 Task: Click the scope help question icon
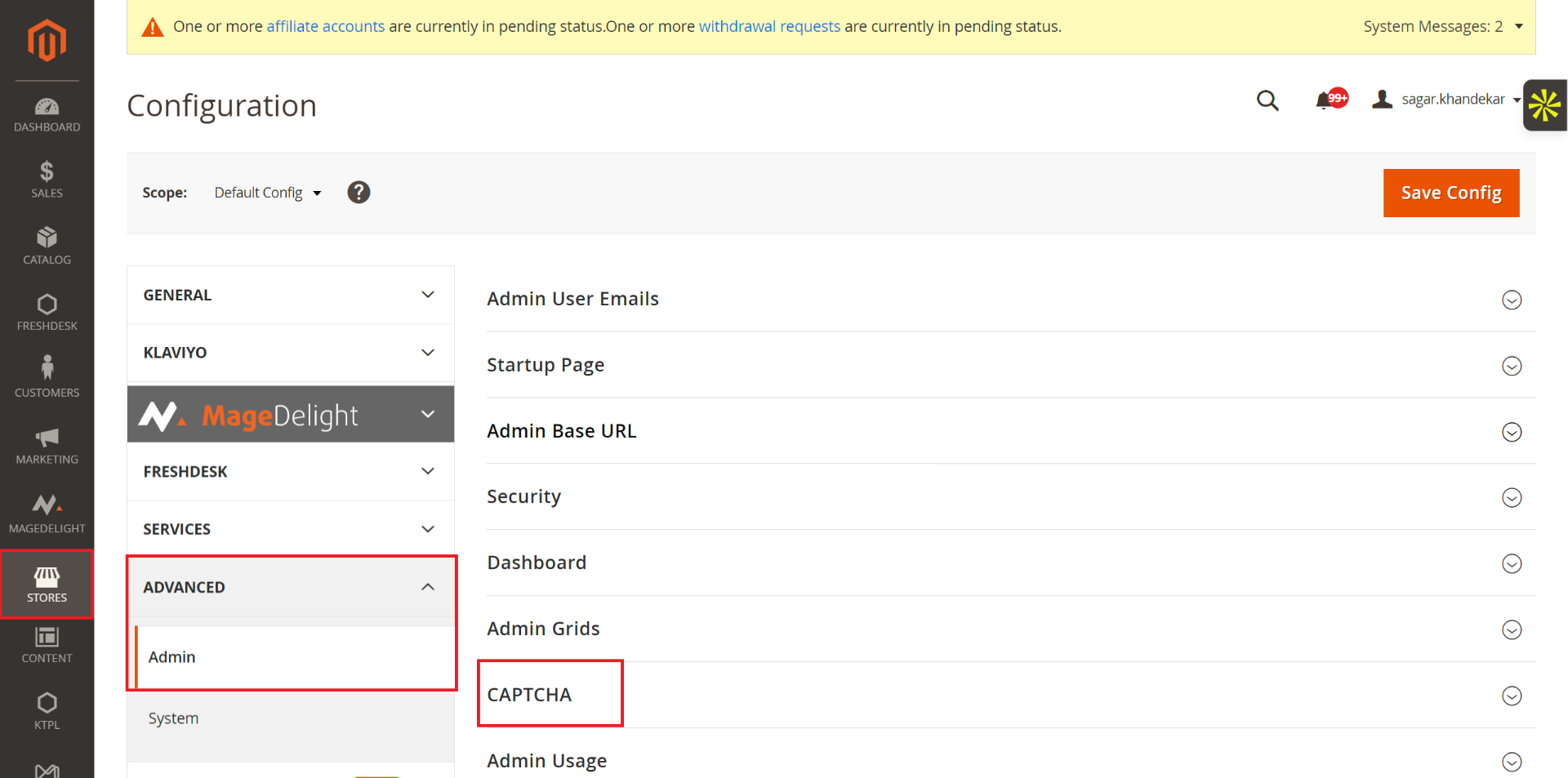[359, 193]
